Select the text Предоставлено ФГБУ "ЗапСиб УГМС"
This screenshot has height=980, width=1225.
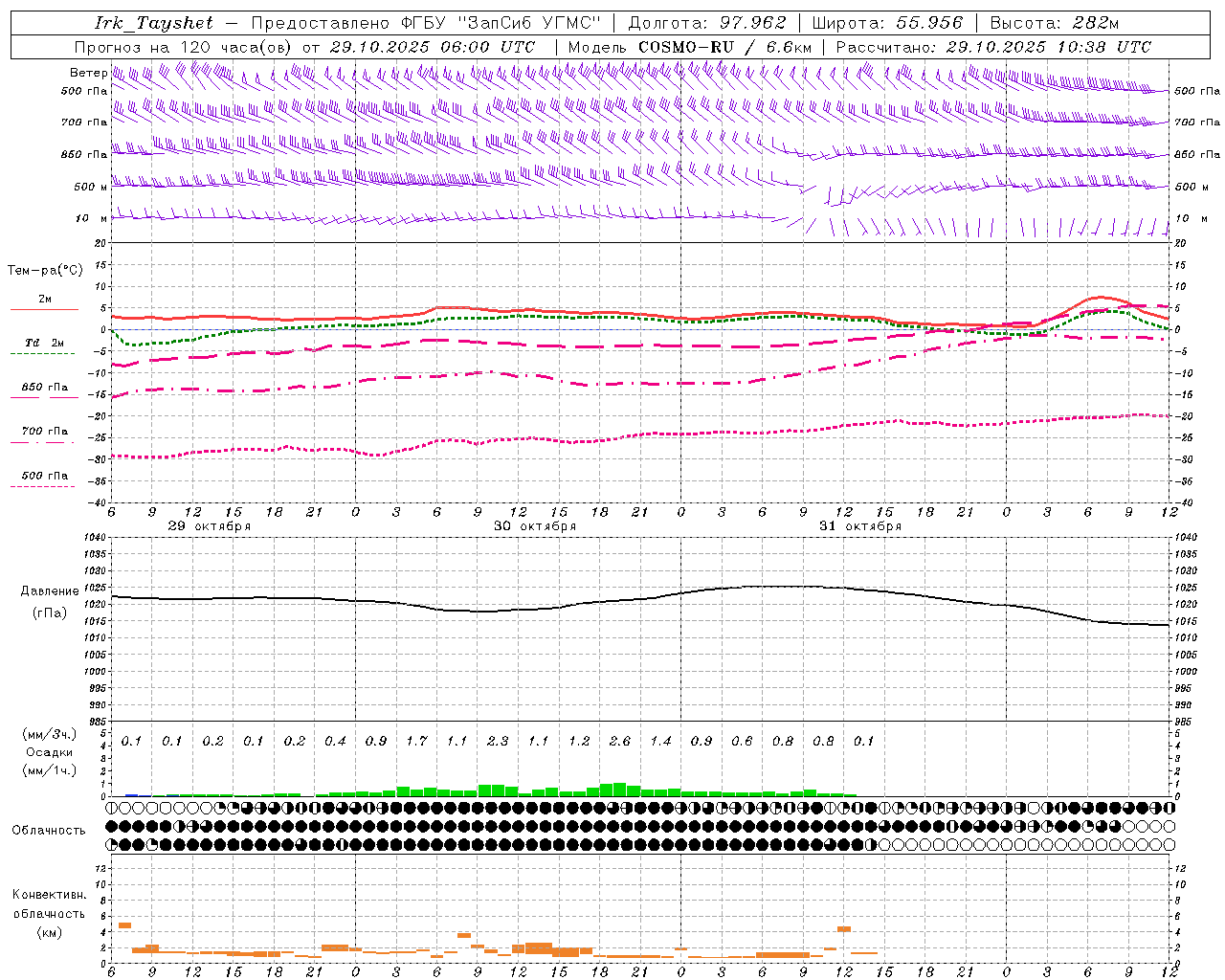[426, 23]
